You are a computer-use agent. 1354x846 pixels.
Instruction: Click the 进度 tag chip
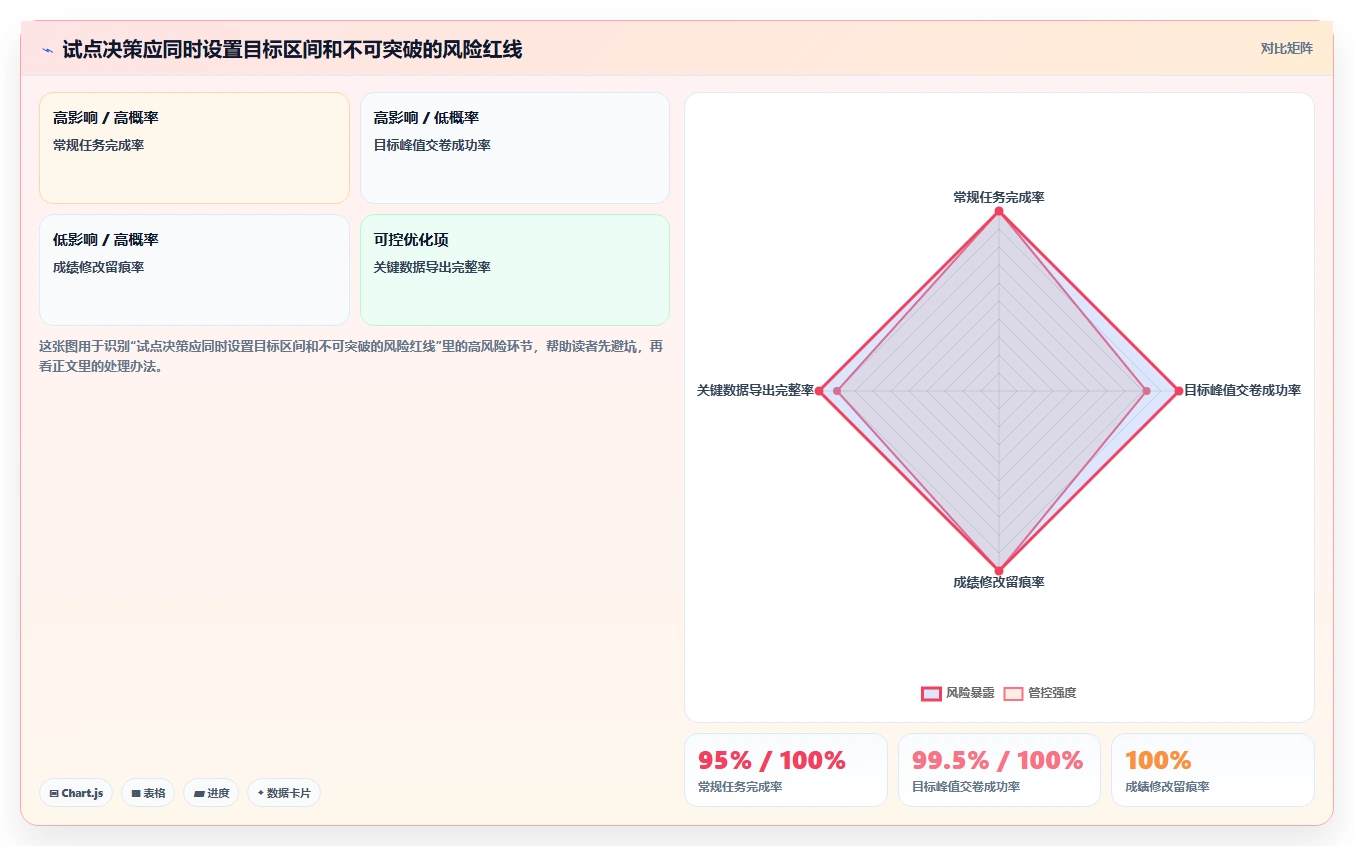point(211,793)
